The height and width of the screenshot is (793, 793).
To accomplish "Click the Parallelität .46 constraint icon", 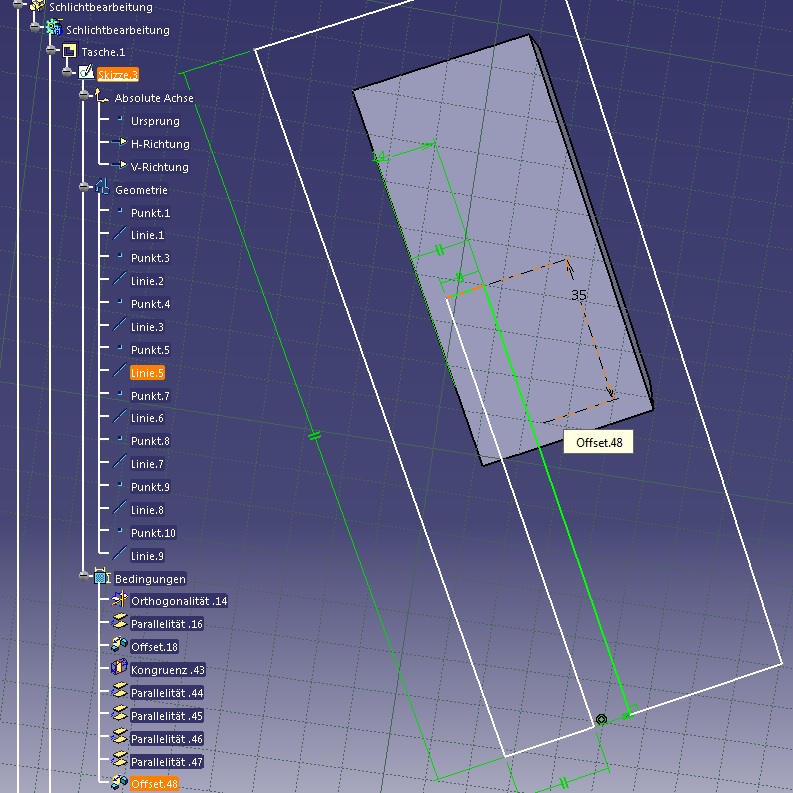I will [x=119, y=736].
